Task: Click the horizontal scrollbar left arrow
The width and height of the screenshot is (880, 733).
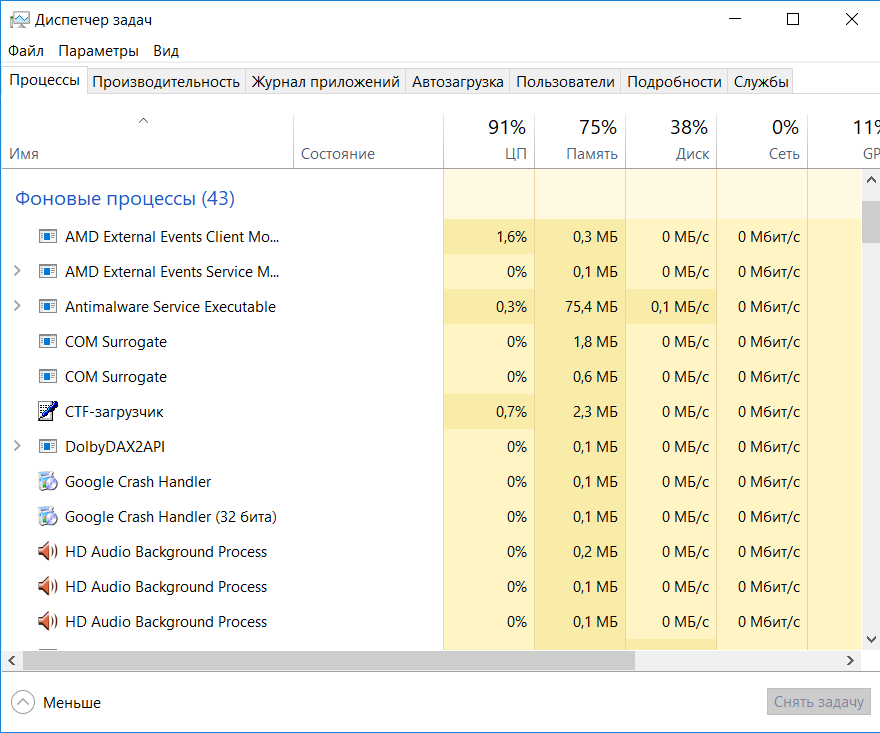Action: (x=12, y=661)
